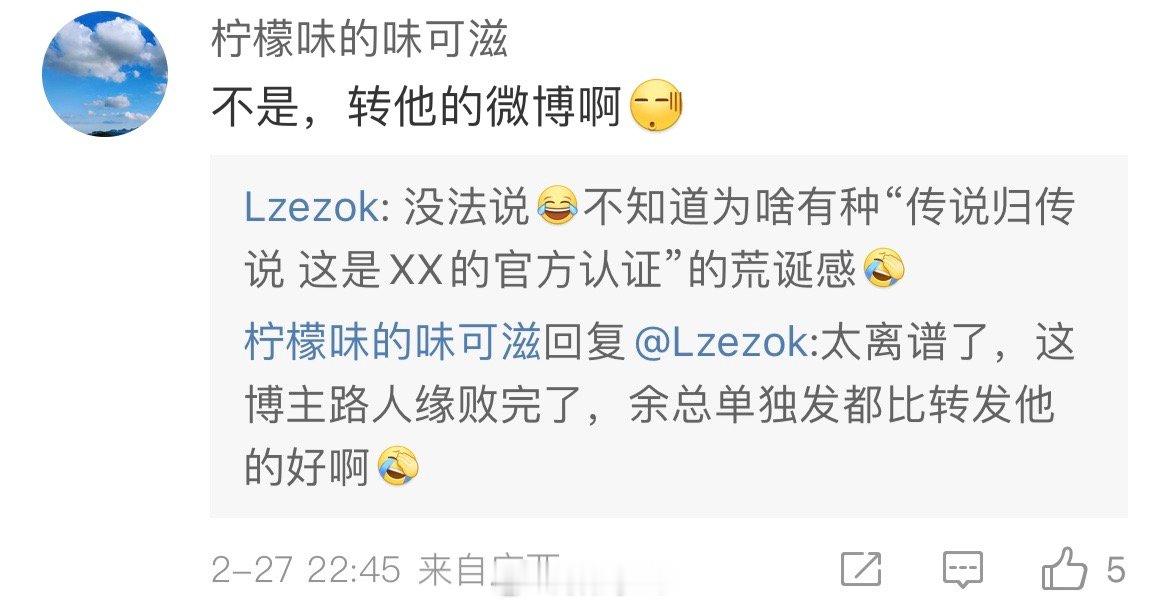Open Lzezok's profile from first reply
The width and height of the screenshot is (1170, 608).
coord(311,207)
